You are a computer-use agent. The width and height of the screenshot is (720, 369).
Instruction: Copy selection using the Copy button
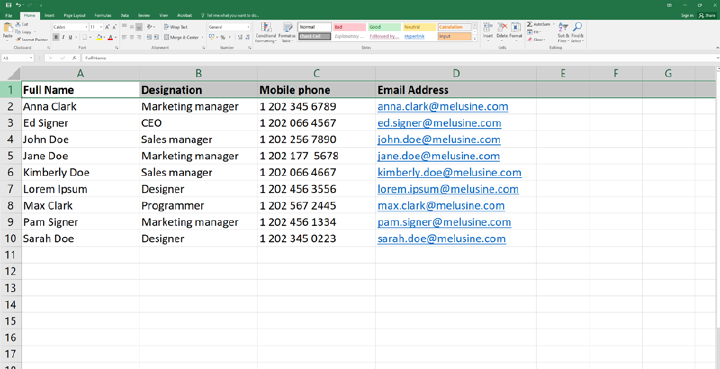23,32
